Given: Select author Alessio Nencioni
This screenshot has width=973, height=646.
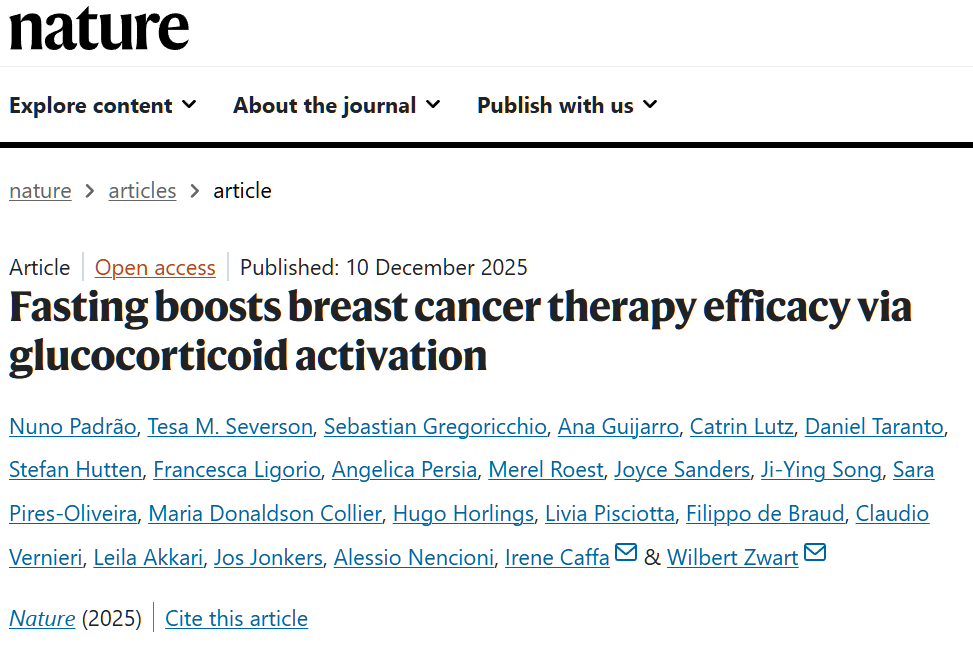Looking at the screenshot, I should click(x=414, y=558).
